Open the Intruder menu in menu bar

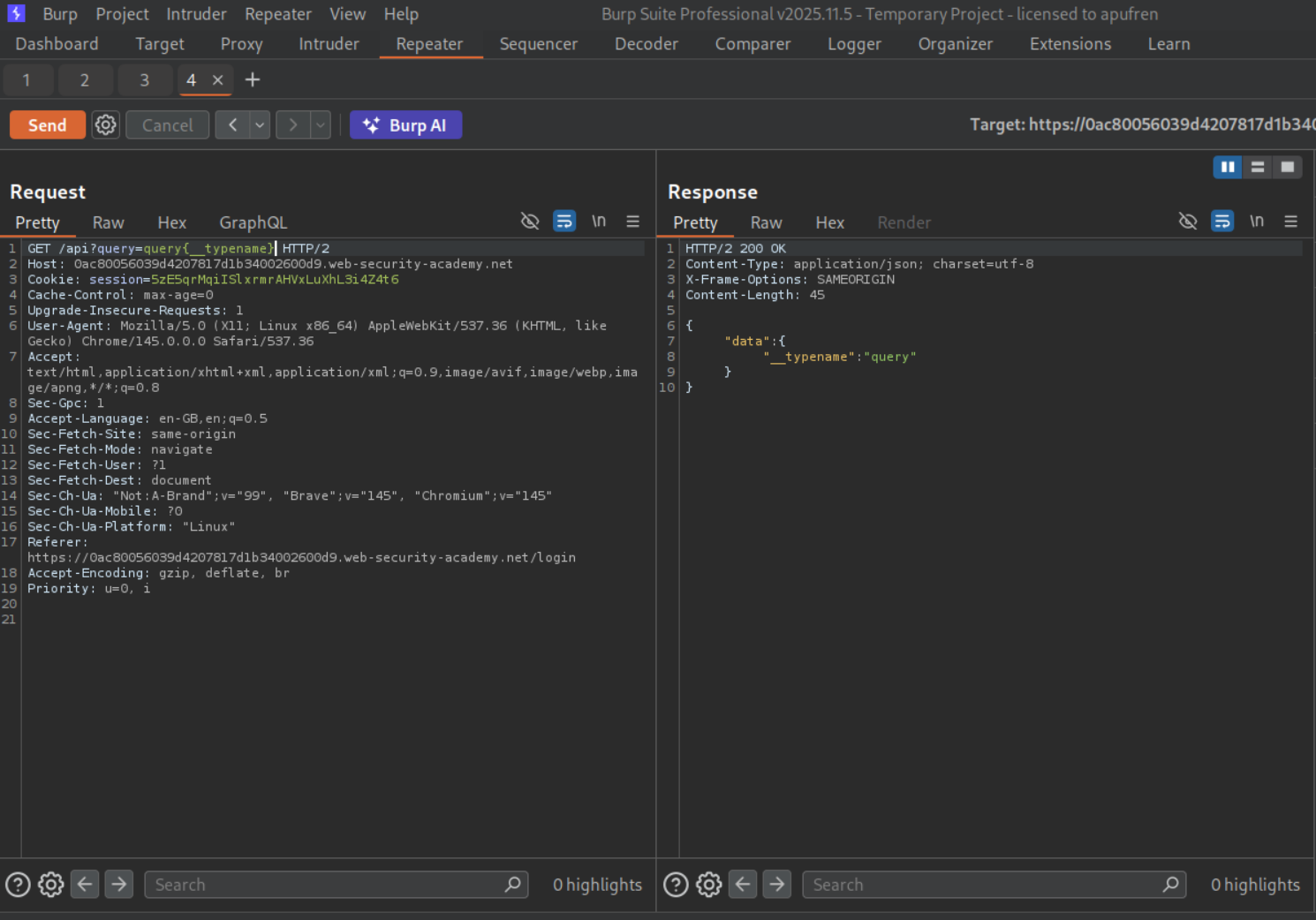(196, 14)
